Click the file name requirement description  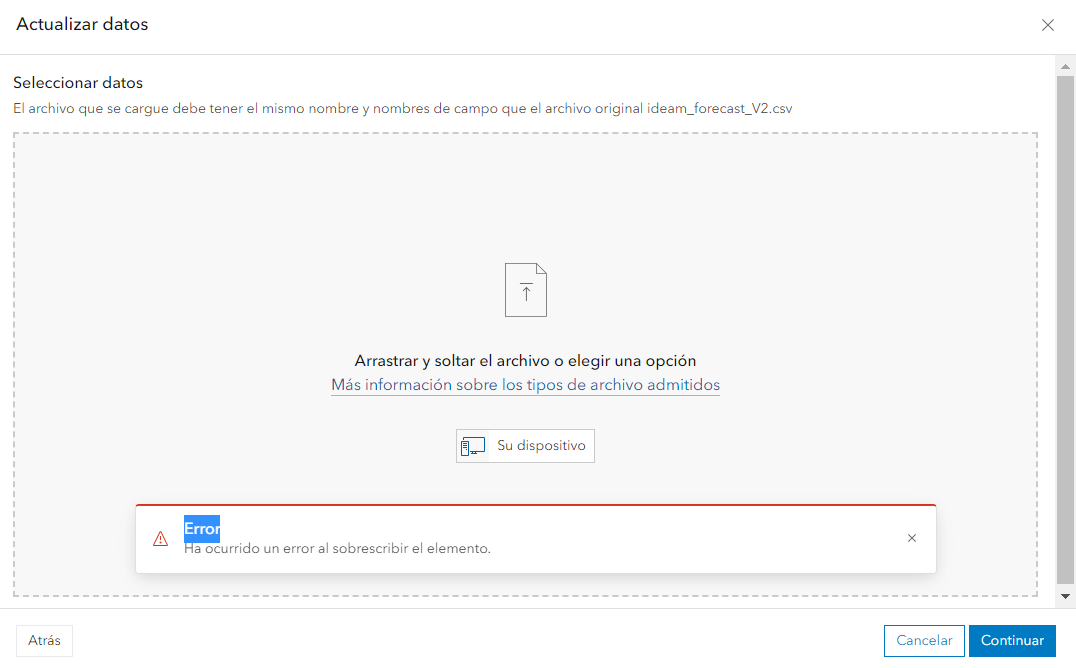tap(403, 108)
